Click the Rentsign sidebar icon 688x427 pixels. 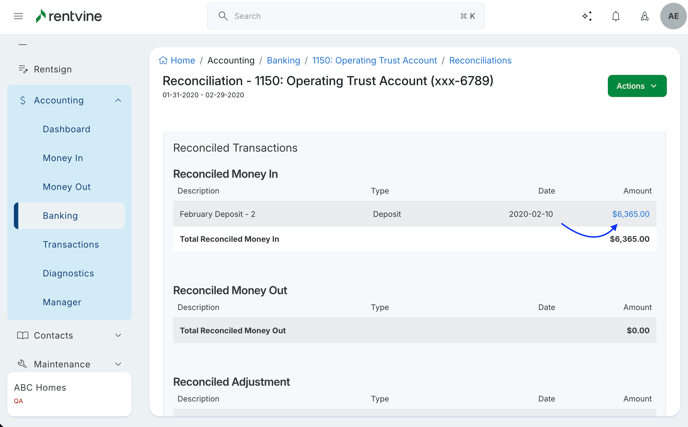(23, 69)
